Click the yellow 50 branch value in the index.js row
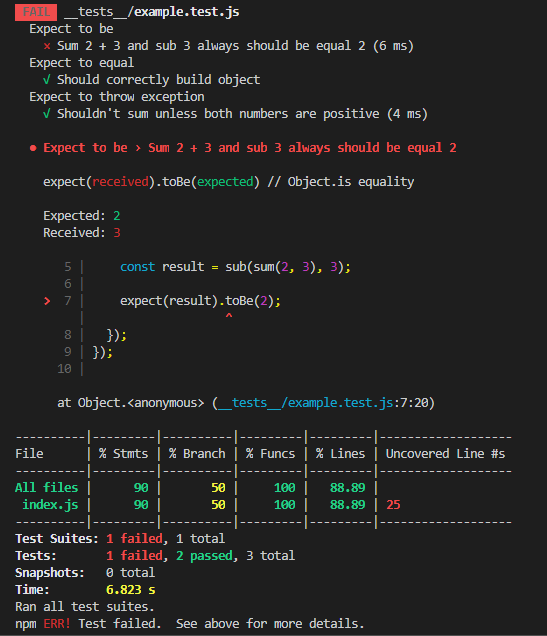This screenshot has height=636, width=547. pyautogui.click(x=218, y=505)
